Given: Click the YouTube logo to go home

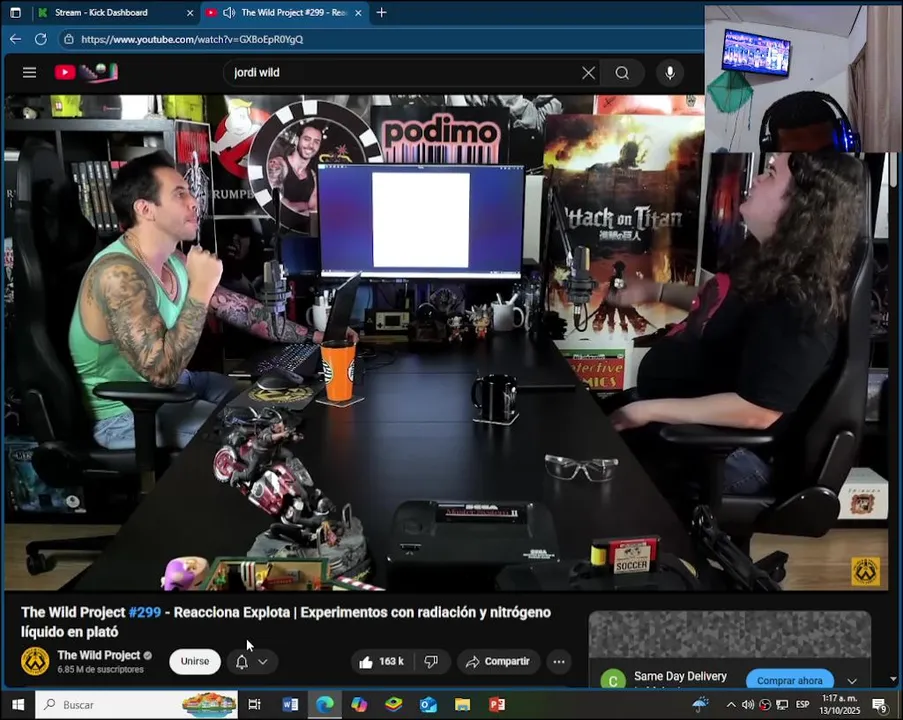Looking at the screenshot, I should (86, 73).
